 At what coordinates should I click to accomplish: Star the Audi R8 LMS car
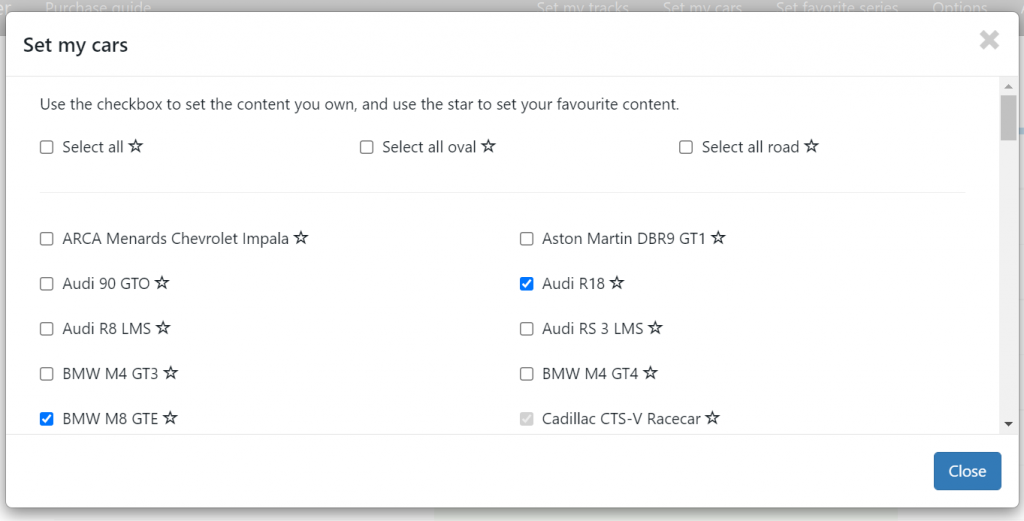[x=163, y=328]
